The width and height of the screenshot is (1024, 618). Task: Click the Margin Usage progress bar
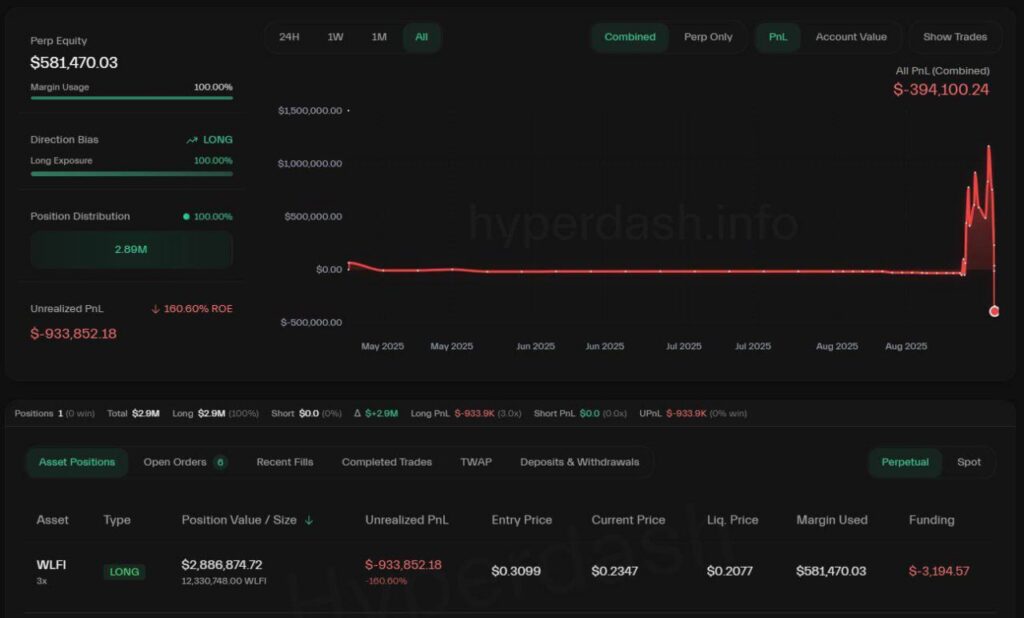(131, 97)
